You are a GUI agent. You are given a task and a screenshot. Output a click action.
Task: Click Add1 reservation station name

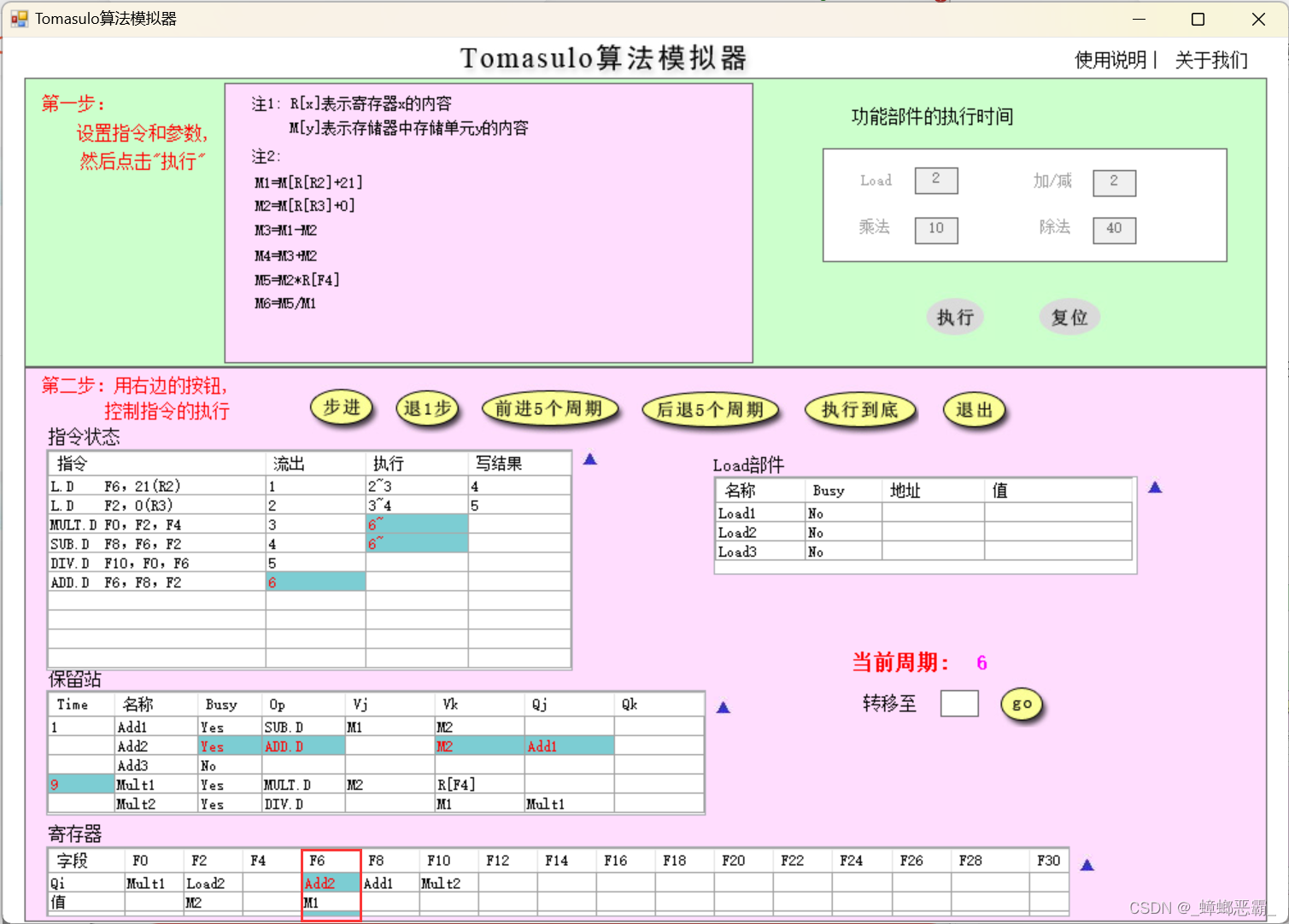[156, 727]
